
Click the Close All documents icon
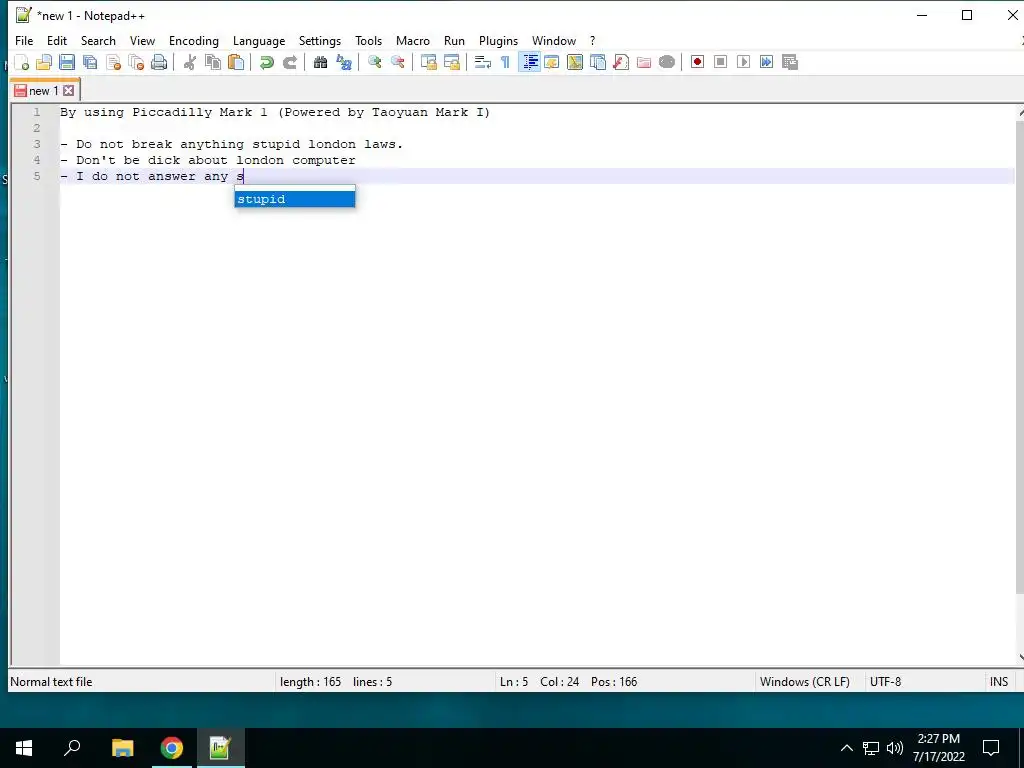click(x=136, y=62)
